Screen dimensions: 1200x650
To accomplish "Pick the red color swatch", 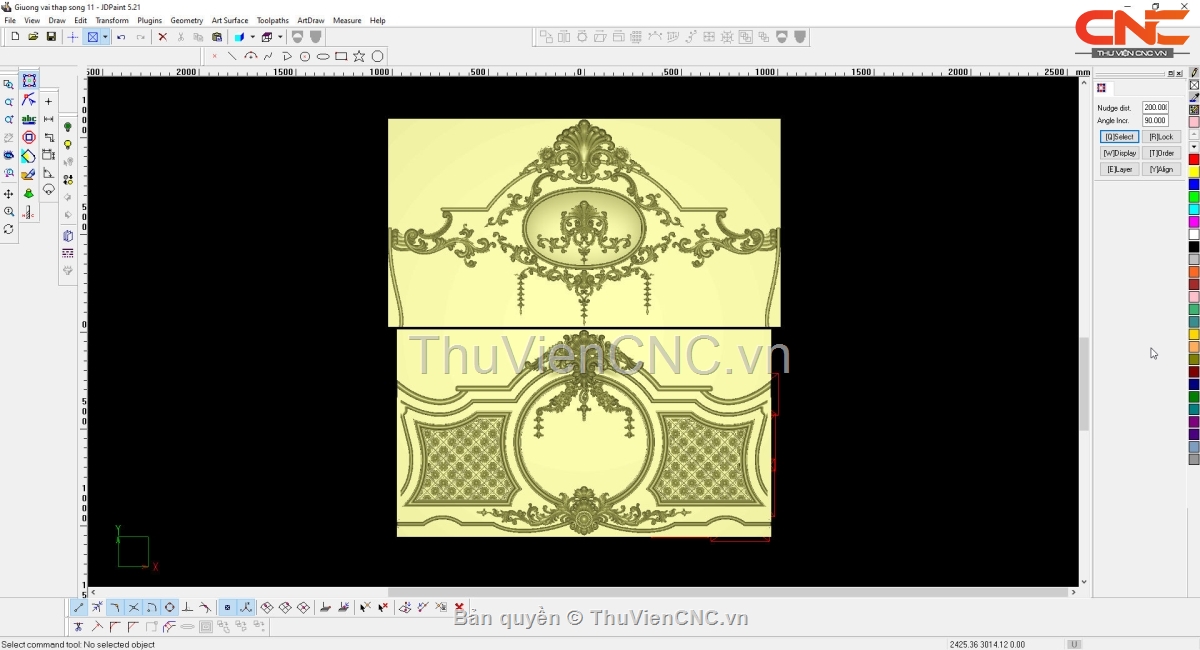I will [x=1194, y=160].
